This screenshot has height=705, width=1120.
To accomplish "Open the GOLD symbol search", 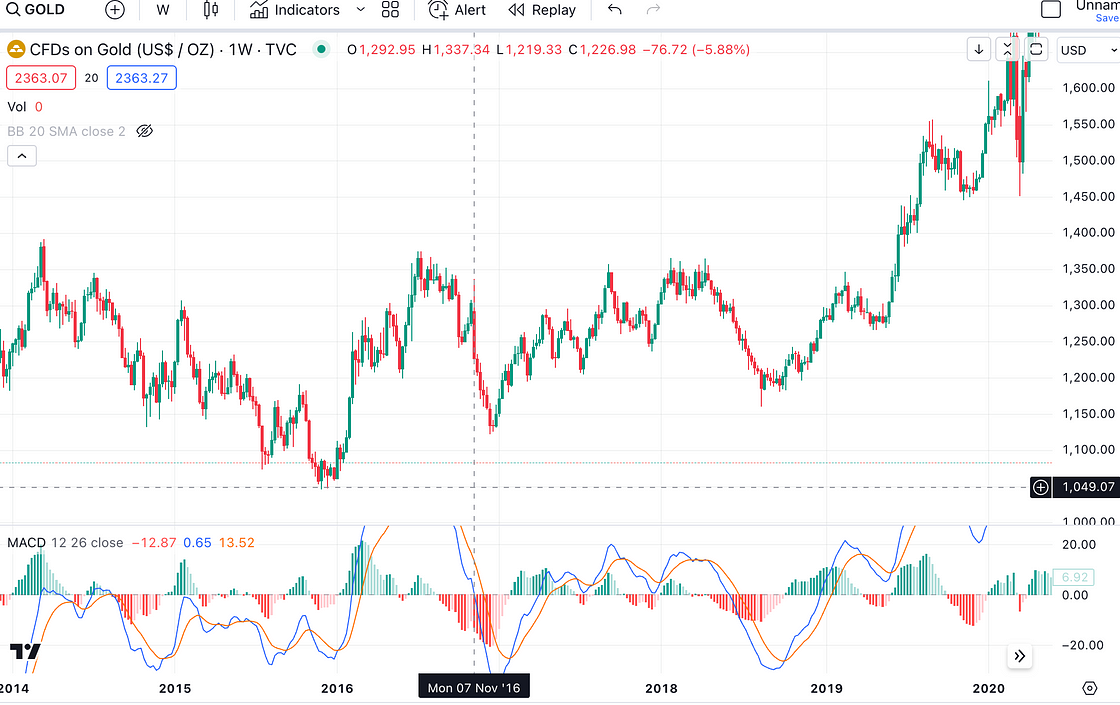I will coord(36,9).
